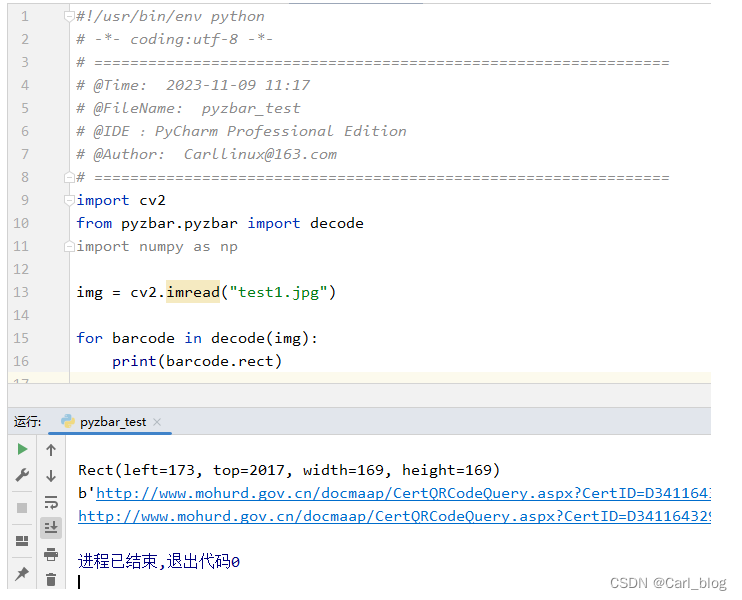
Task: Click the "test1.jpg" string literal
Action: [278, 292]
